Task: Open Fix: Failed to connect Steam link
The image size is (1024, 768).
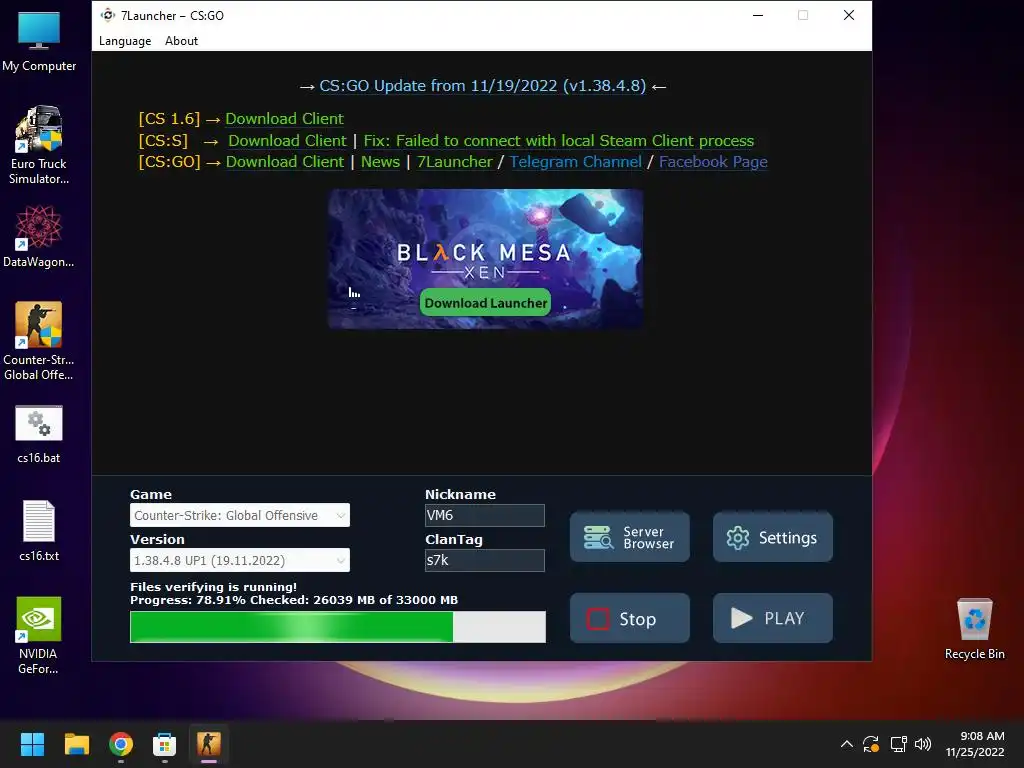Action: pyautogui.click(x=558, y=140)
